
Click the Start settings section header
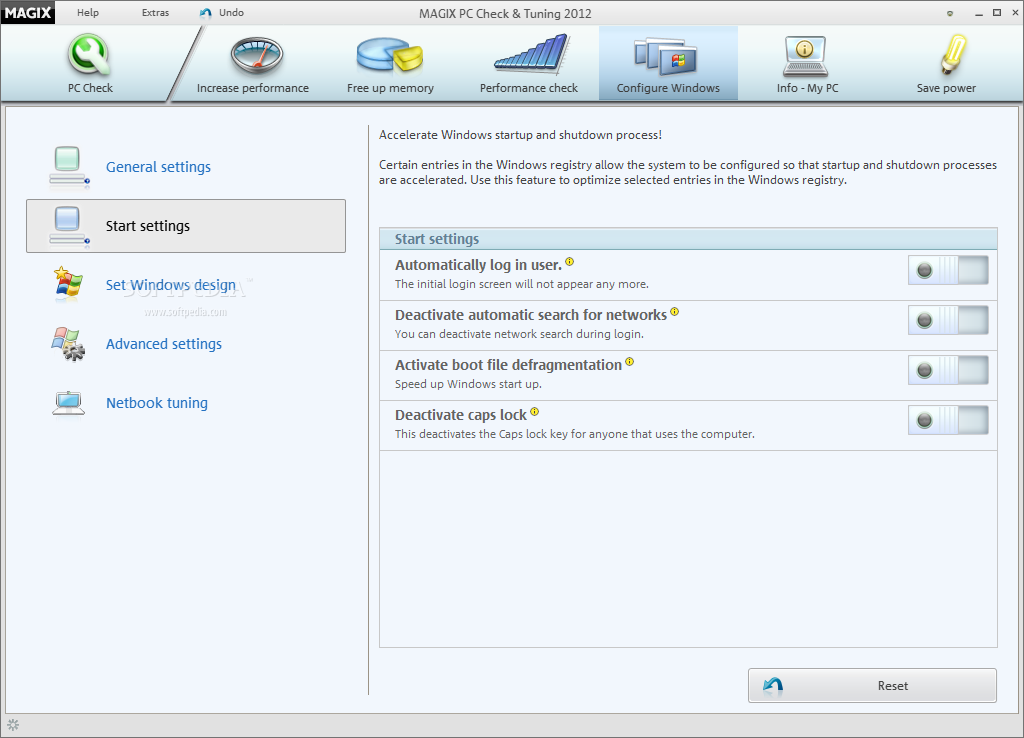point(688,239)
